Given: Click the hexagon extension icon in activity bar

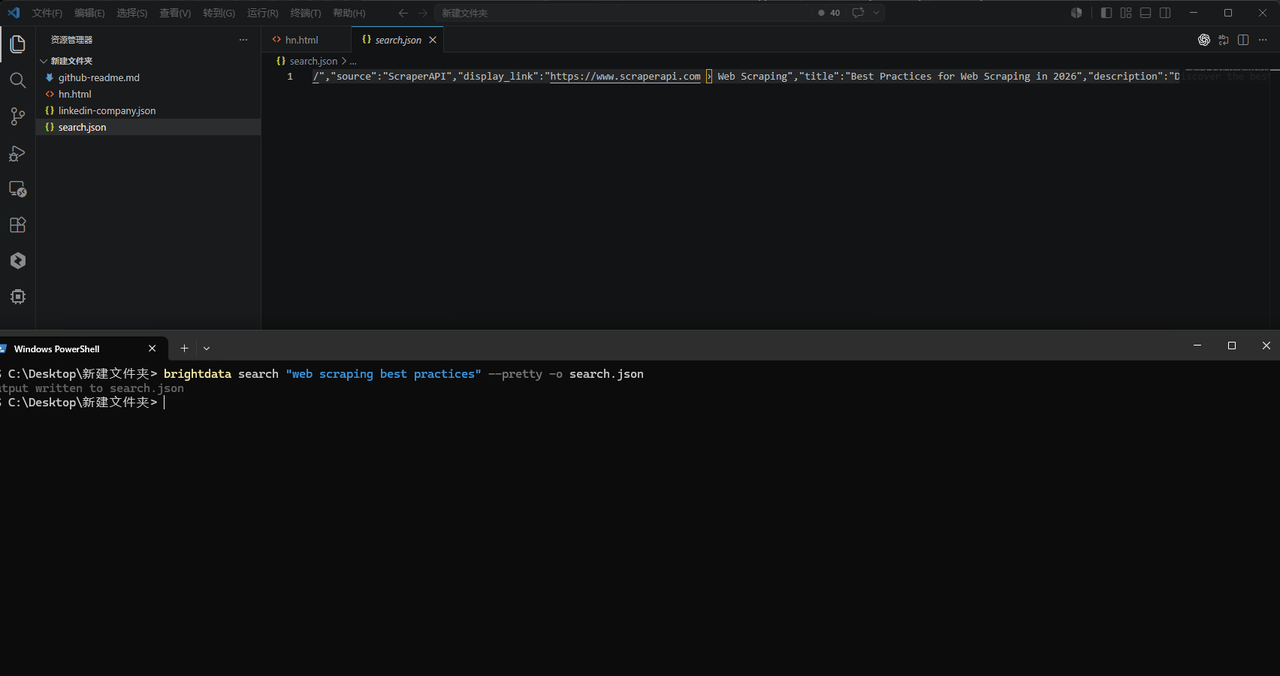Looking at the screenshot, I should click(x=17, y=260).
